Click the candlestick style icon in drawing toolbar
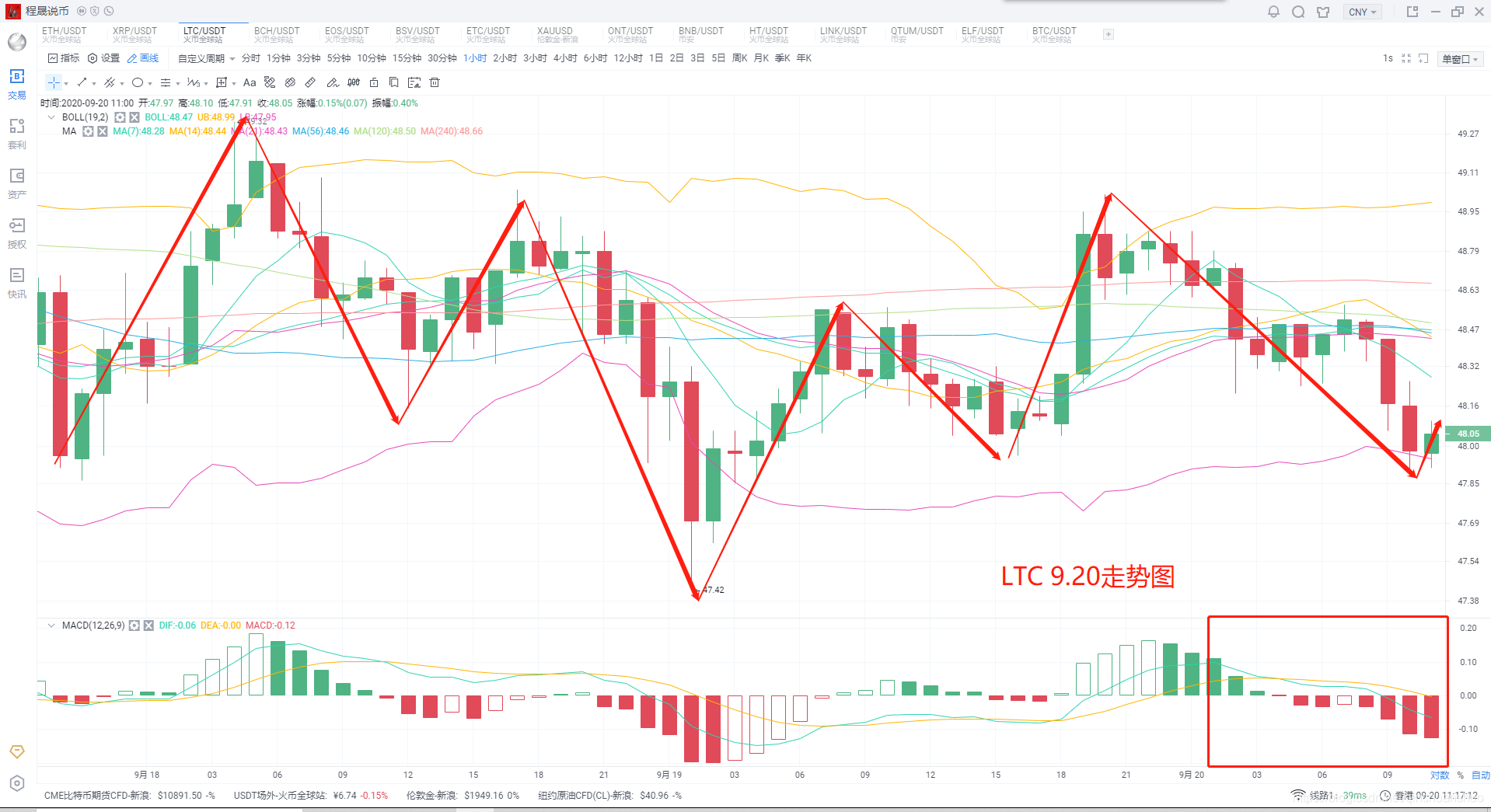Viewport: 1491px width, 812px height. tap(354, 82)
